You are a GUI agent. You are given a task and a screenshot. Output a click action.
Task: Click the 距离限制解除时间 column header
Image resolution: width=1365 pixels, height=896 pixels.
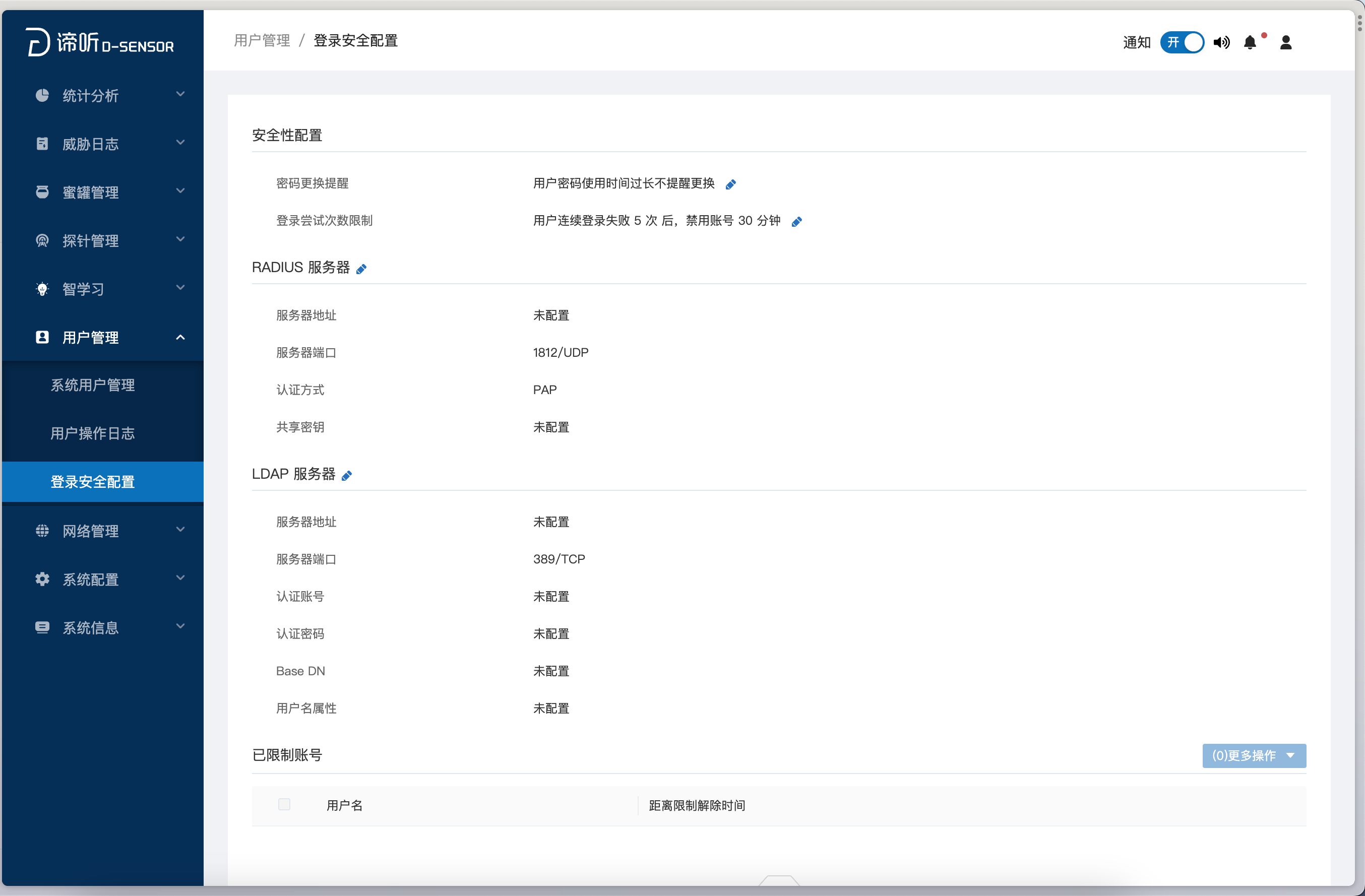point(697,805)
